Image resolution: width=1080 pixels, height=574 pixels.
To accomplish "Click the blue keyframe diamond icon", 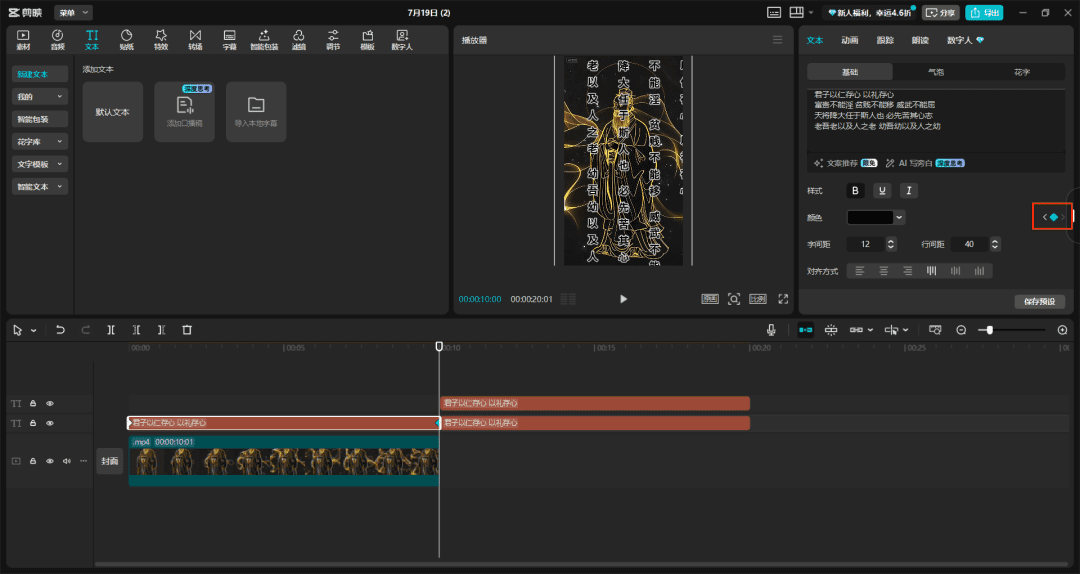I will click(x=1053, y=217).
